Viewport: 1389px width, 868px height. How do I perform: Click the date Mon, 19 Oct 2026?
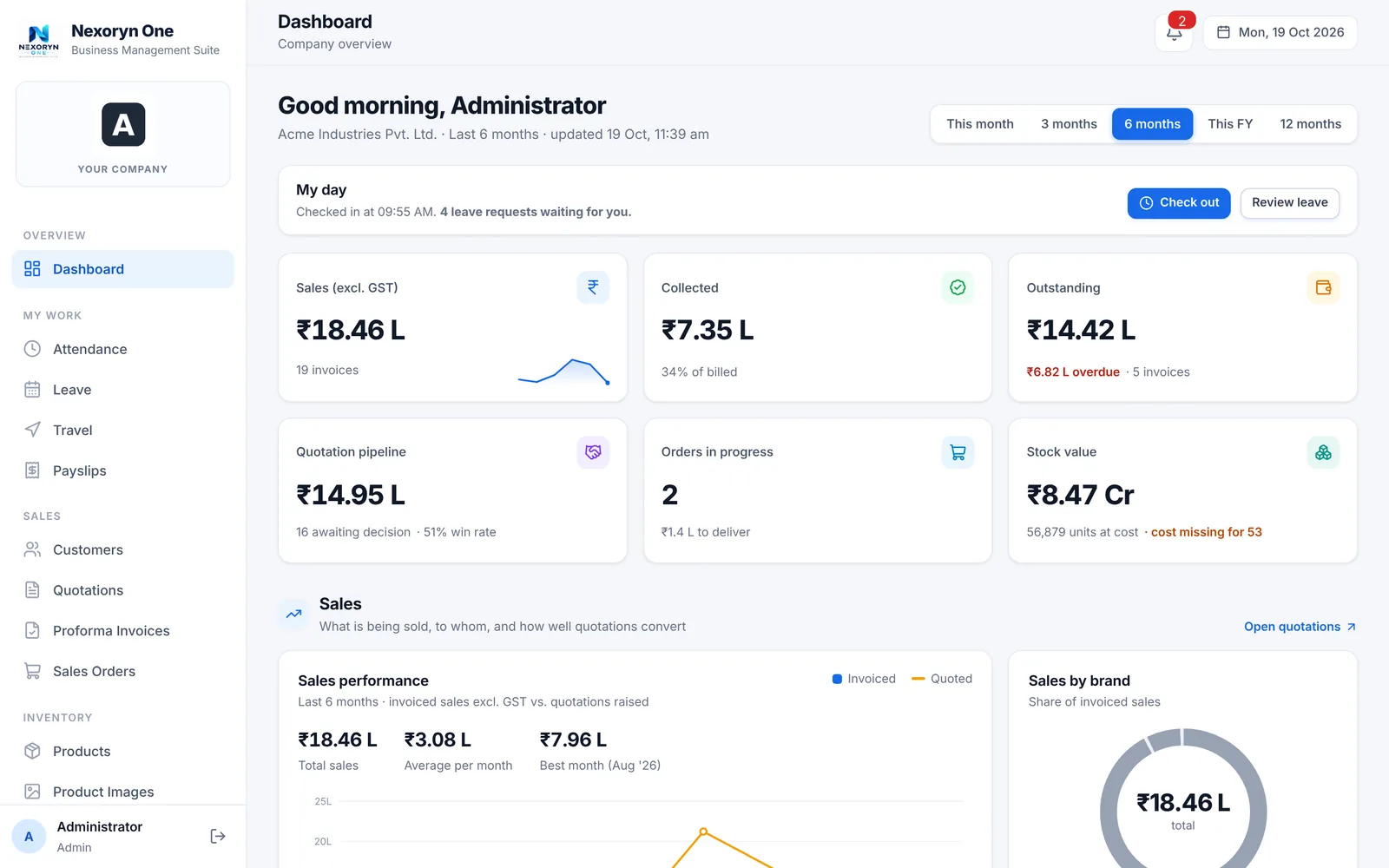coord(1280,33)
